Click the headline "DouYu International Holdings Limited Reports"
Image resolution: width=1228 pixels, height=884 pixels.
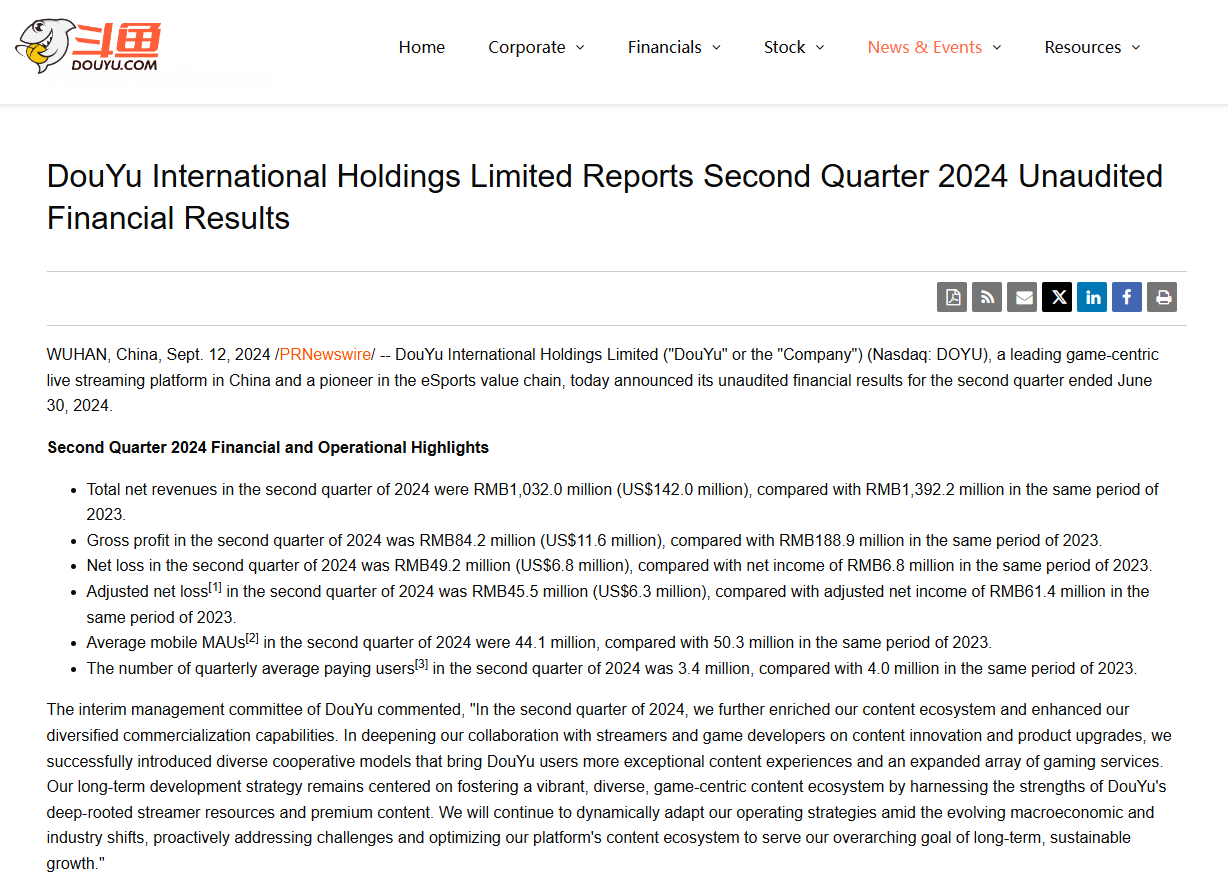[x=370, y=176]
